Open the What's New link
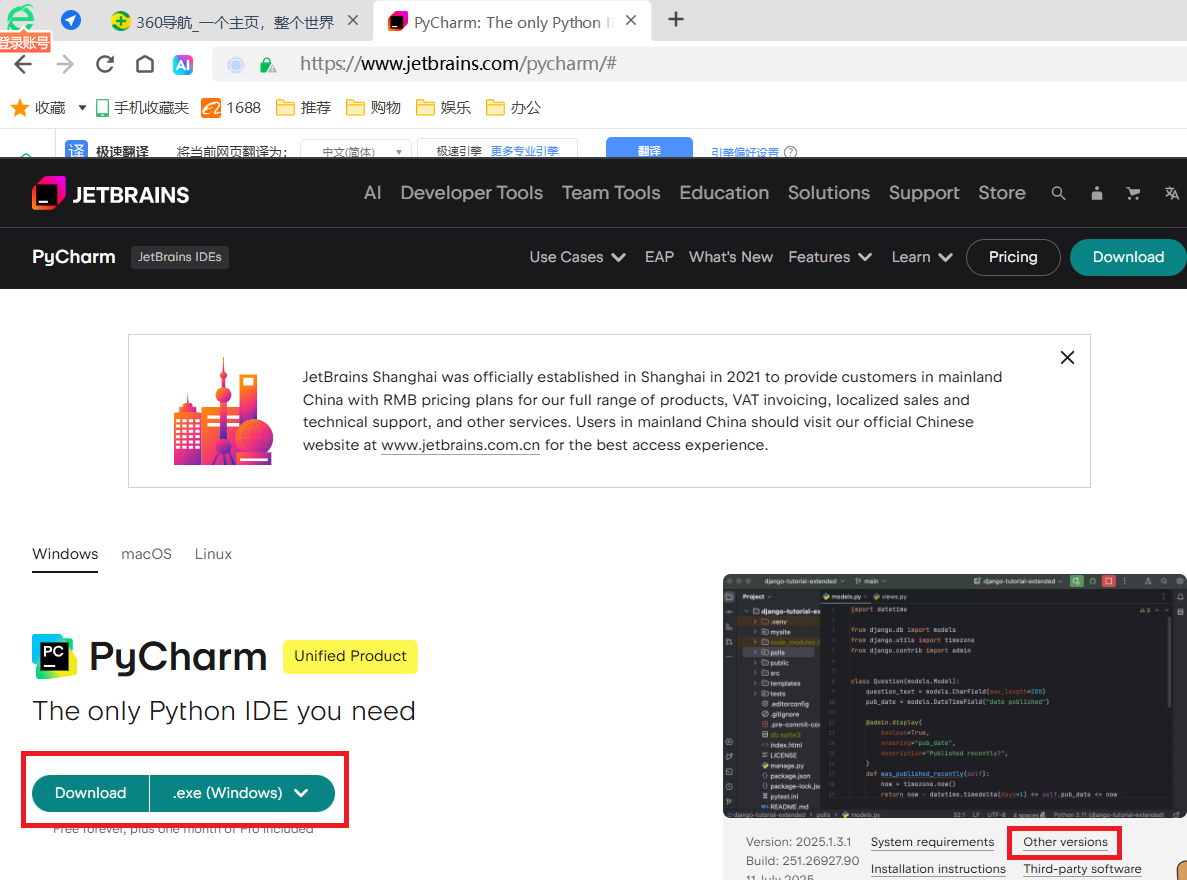Viewport: 1187px width, 880px height. click(x=731, y=257)
